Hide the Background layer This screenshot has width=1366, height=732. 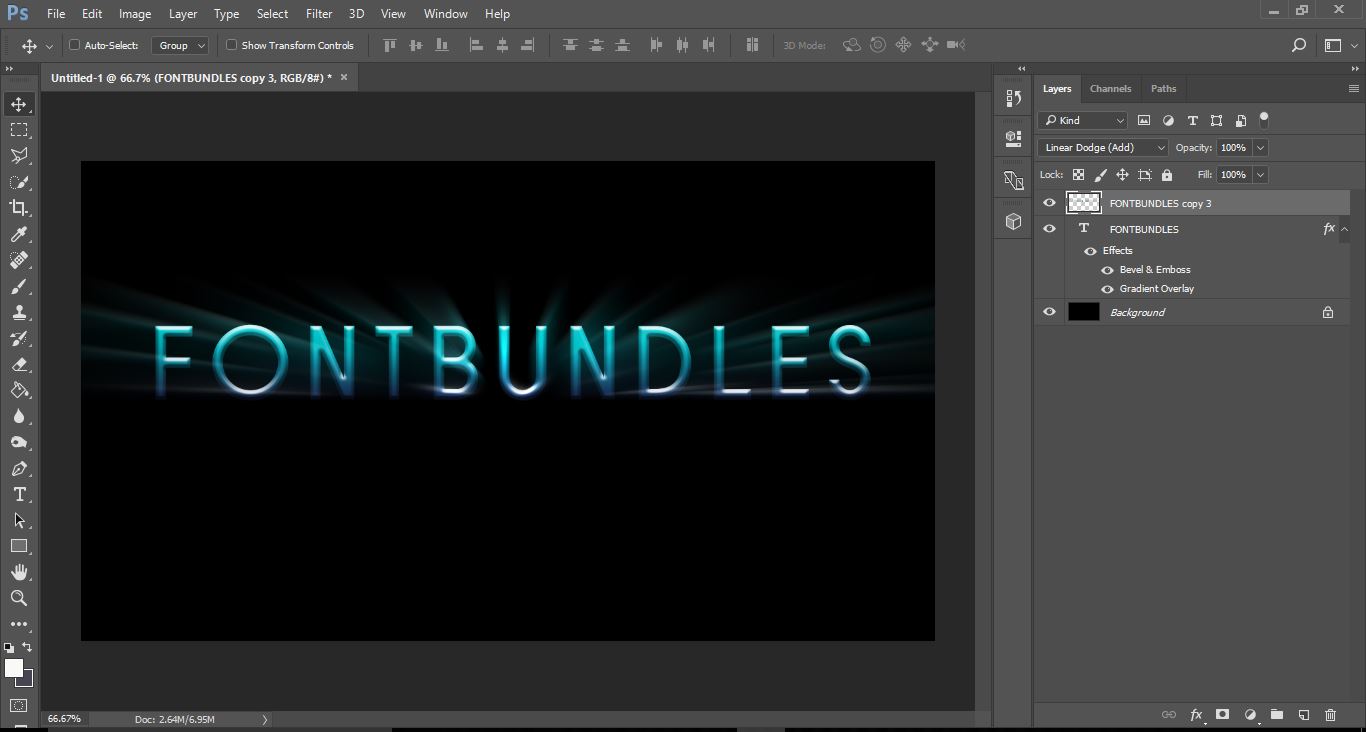[x=1049, y=312]
